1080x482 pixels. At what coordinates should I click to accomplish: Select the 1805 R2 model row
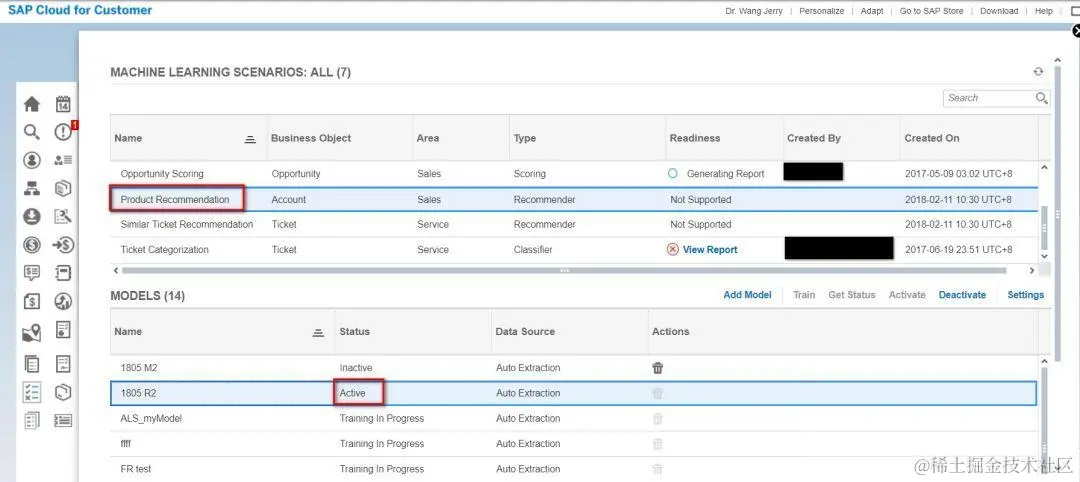coord(573,393)
